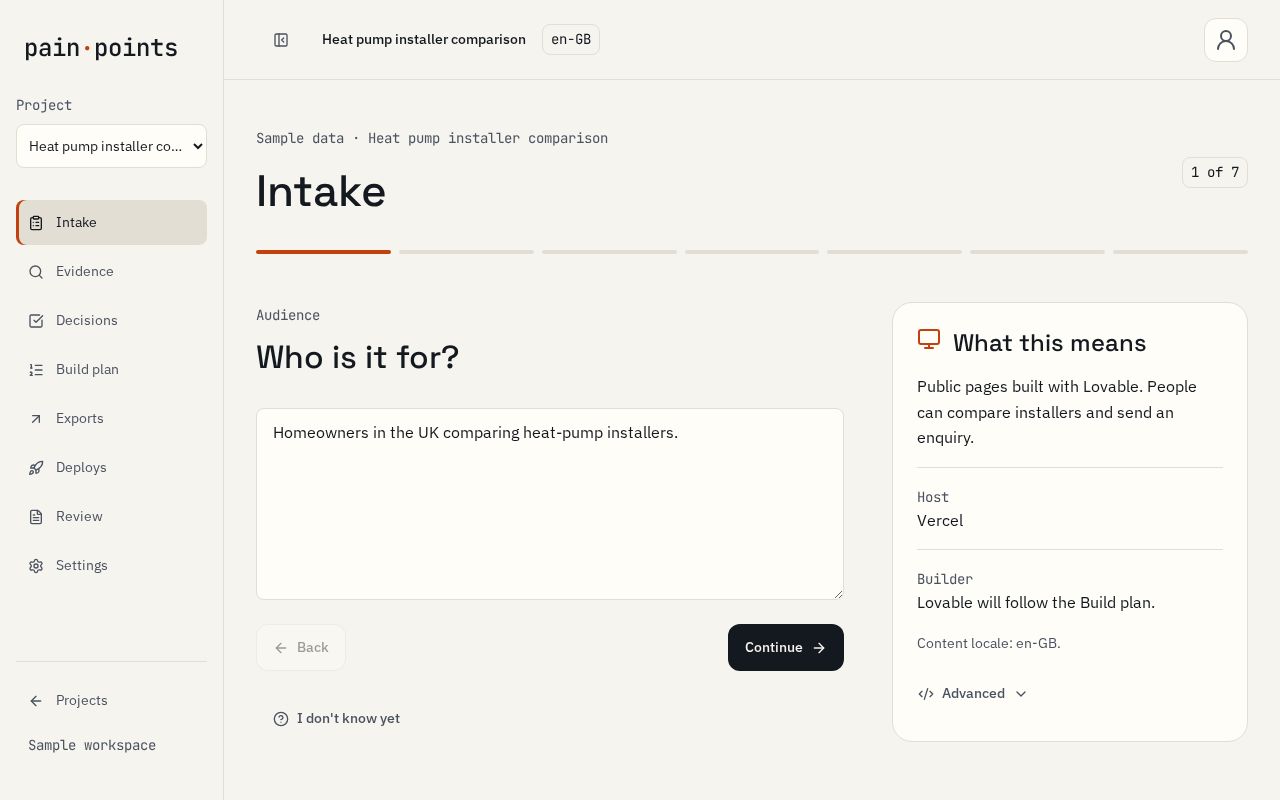Image resolution: width=1280 pixels, height=800 pixels.
Task: Choose I don't know yet
Action: tap(337, 719)
